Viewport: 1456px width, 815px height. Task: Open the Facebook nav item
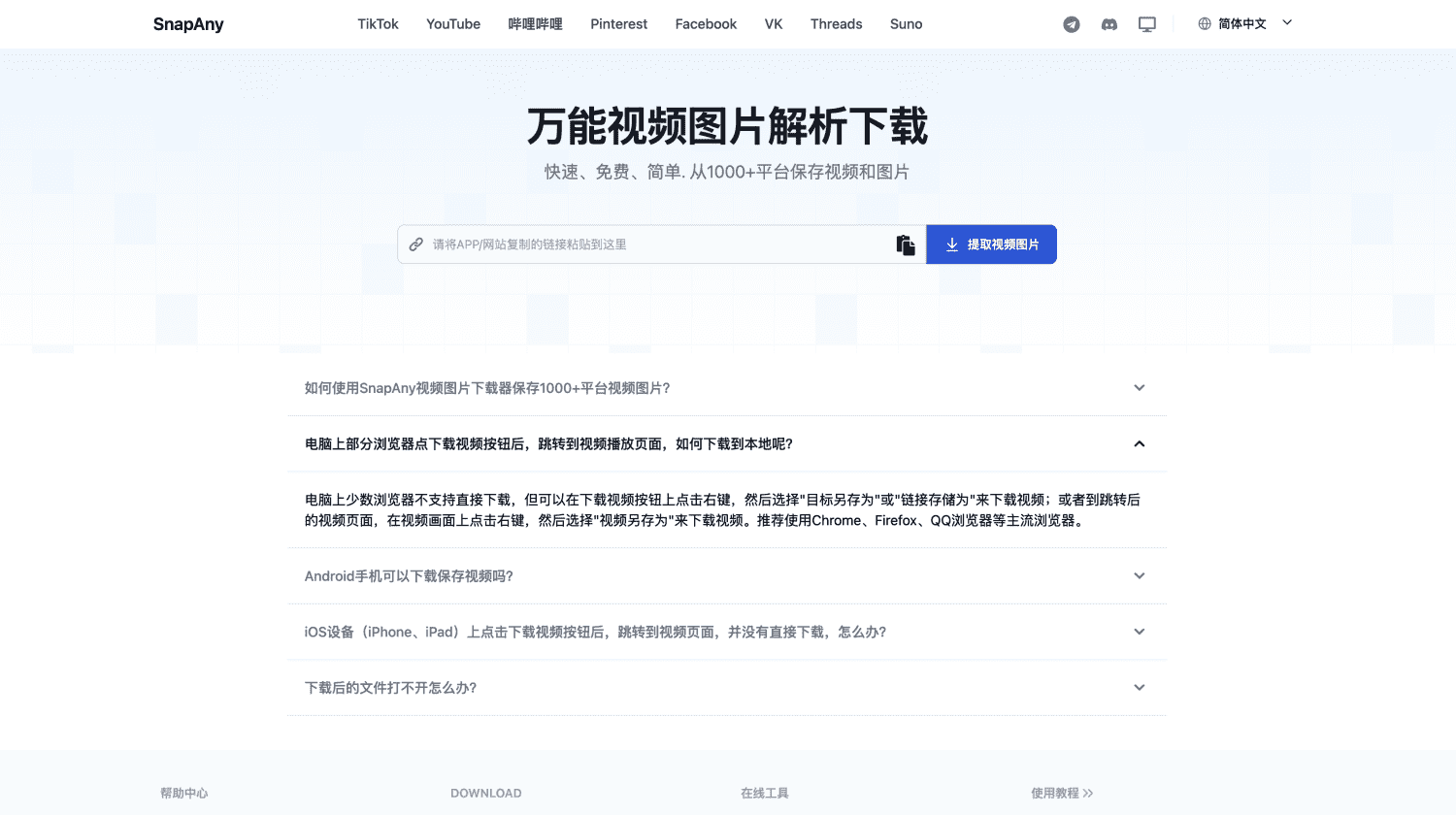coord(706,24)
